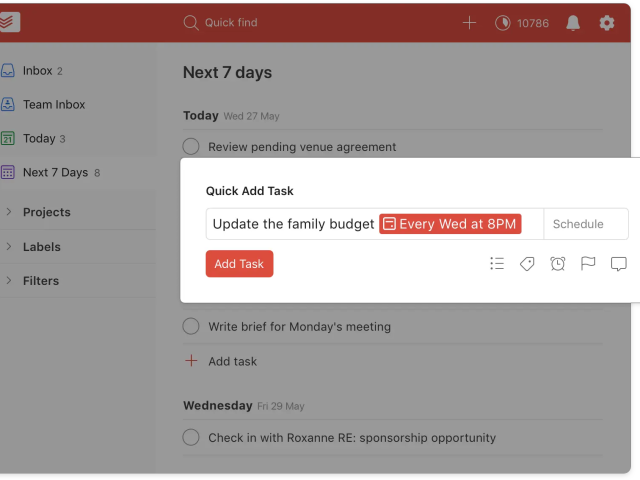
Task: Open Check in with Roxanne sponsorship task
Action: click(x=352, y=438)
